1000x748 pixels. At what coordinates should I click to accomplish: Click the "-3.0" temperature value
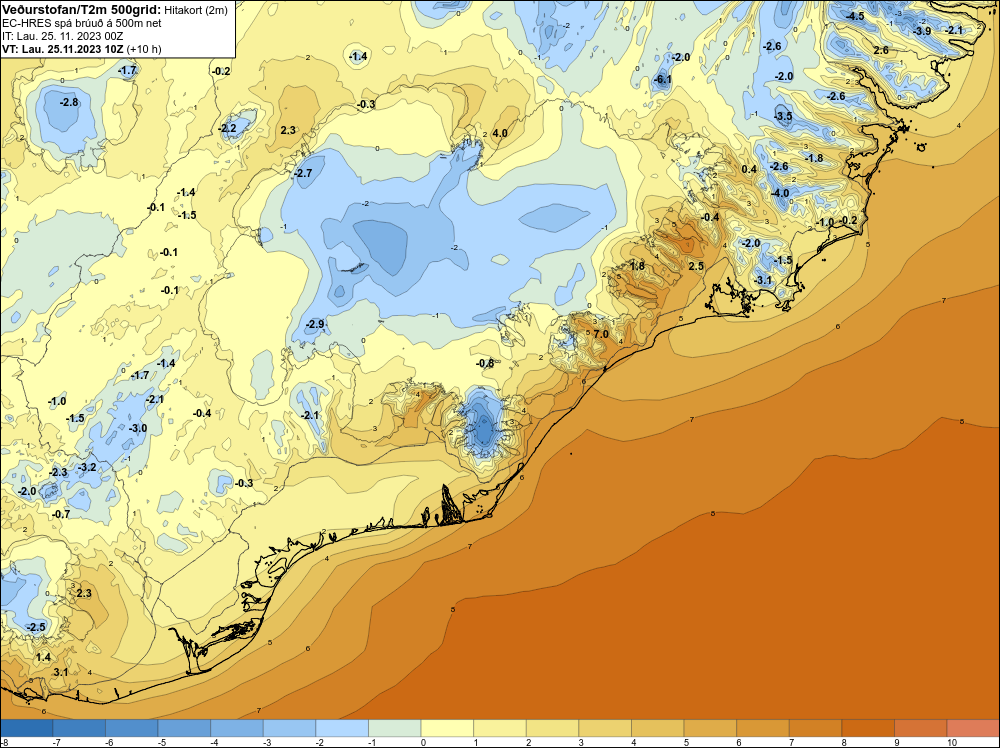138,429
